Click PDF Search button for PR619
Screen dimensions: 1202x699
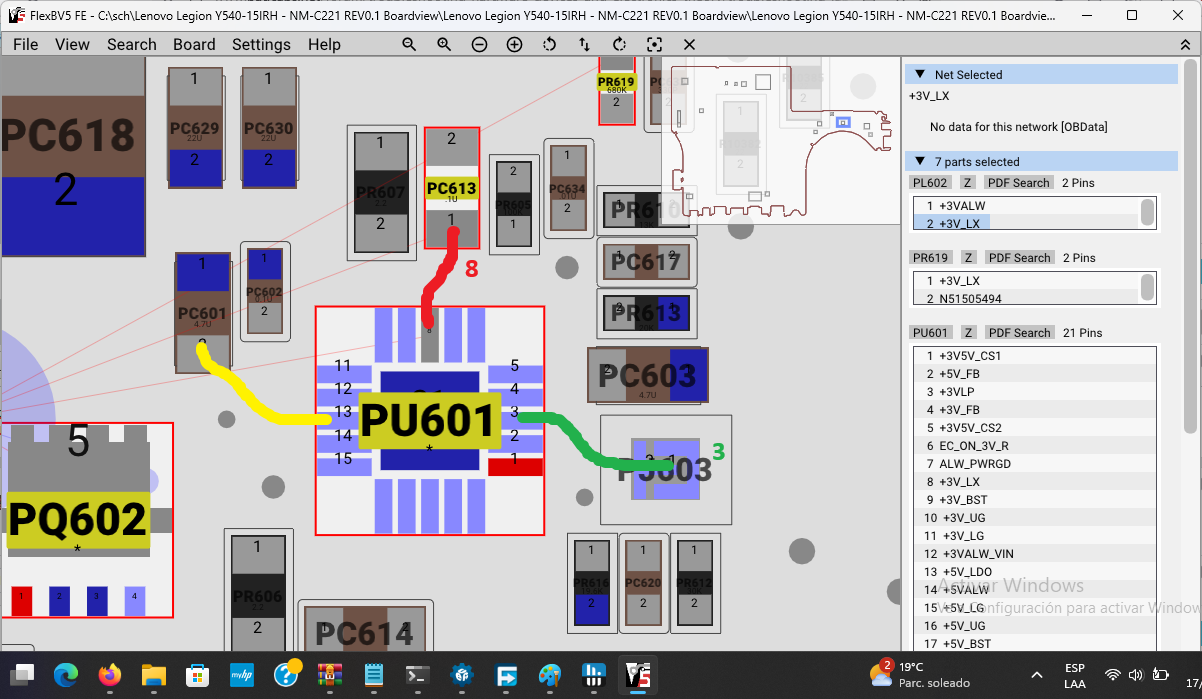1018,257
